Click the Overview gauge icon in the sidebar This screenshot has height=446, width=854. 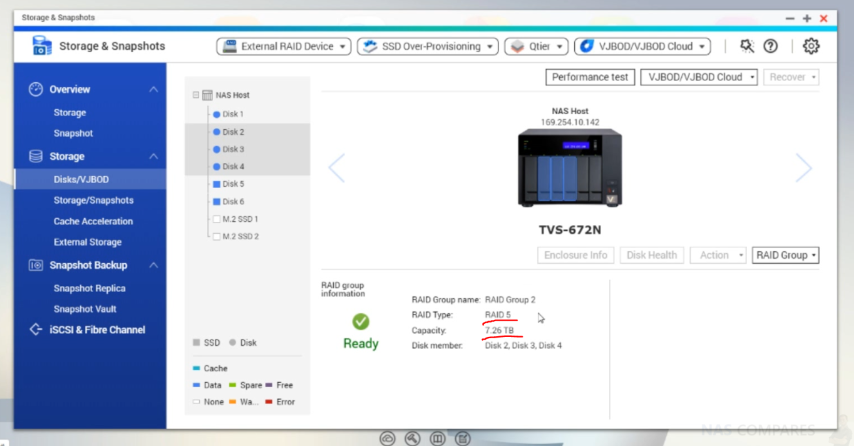click(36, 89)
